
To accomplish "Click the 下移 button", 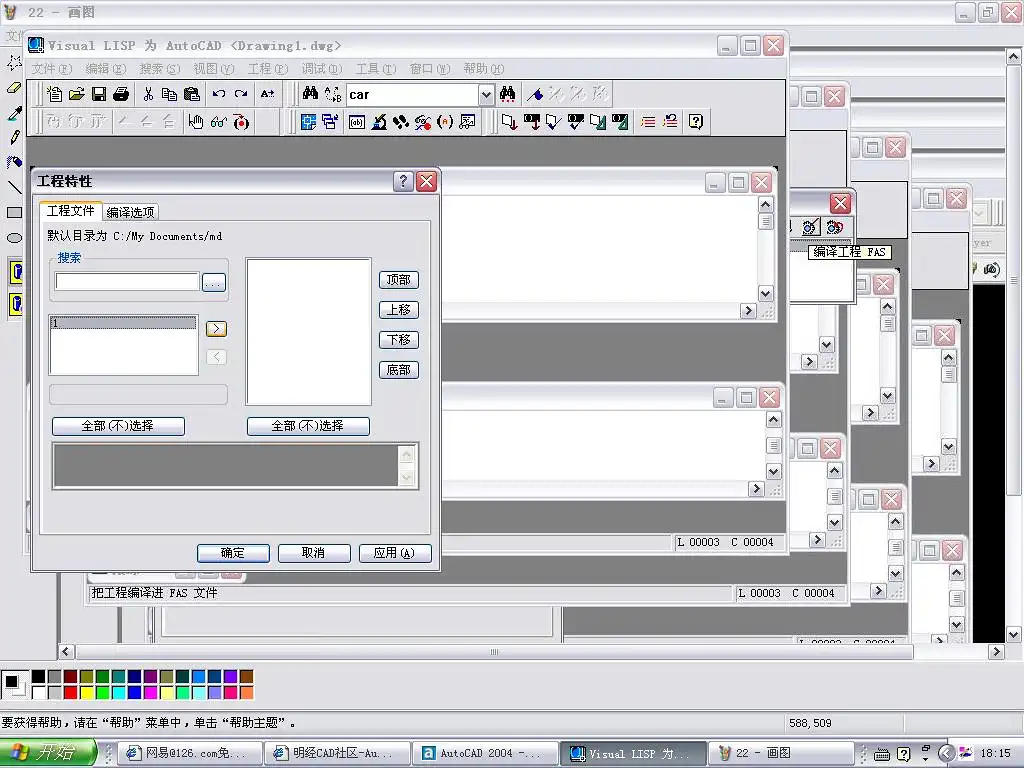I will pyautogui.click(x=398, y=340).
